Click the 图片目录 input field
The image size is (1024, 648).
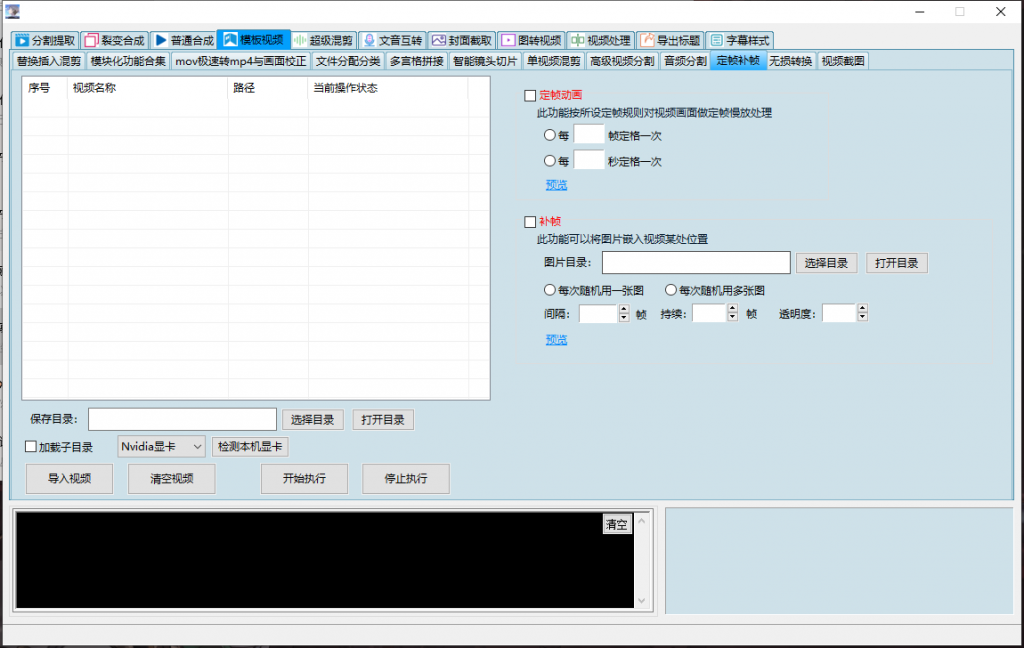(x=695, y=263)
